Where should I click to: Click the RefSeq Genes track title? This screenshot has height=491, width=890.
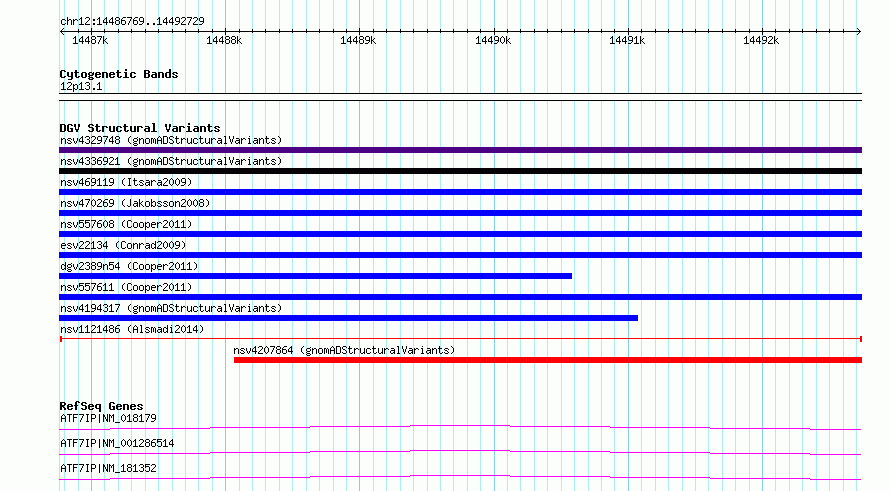[101, 406]
